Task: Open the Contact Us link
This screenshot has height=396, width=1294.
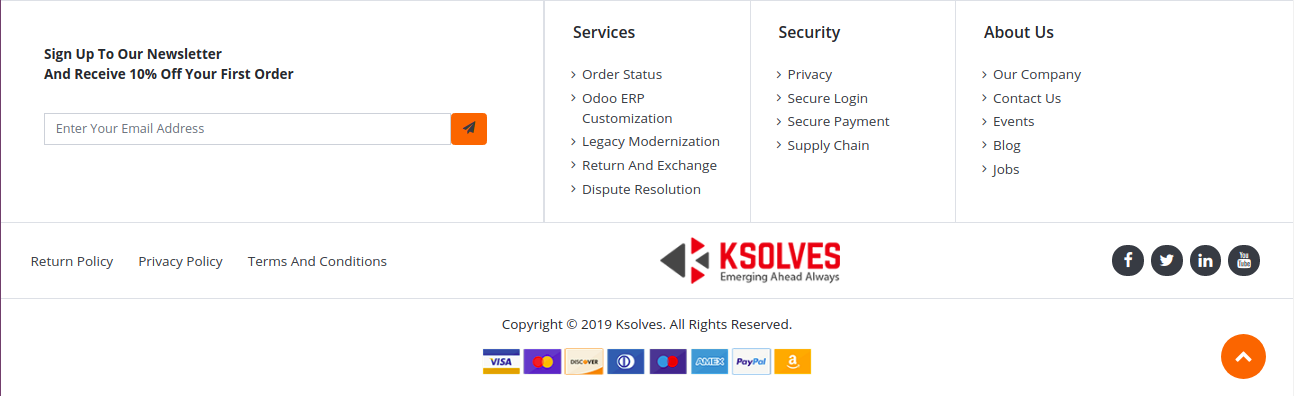Action: point(1027,98)
